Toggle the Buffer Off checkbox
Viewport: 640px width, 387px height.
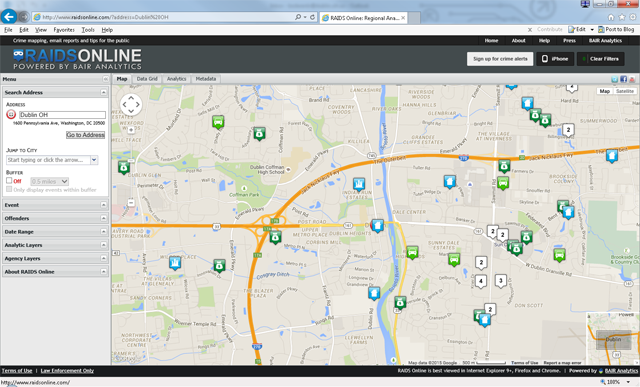click(9, 180)
